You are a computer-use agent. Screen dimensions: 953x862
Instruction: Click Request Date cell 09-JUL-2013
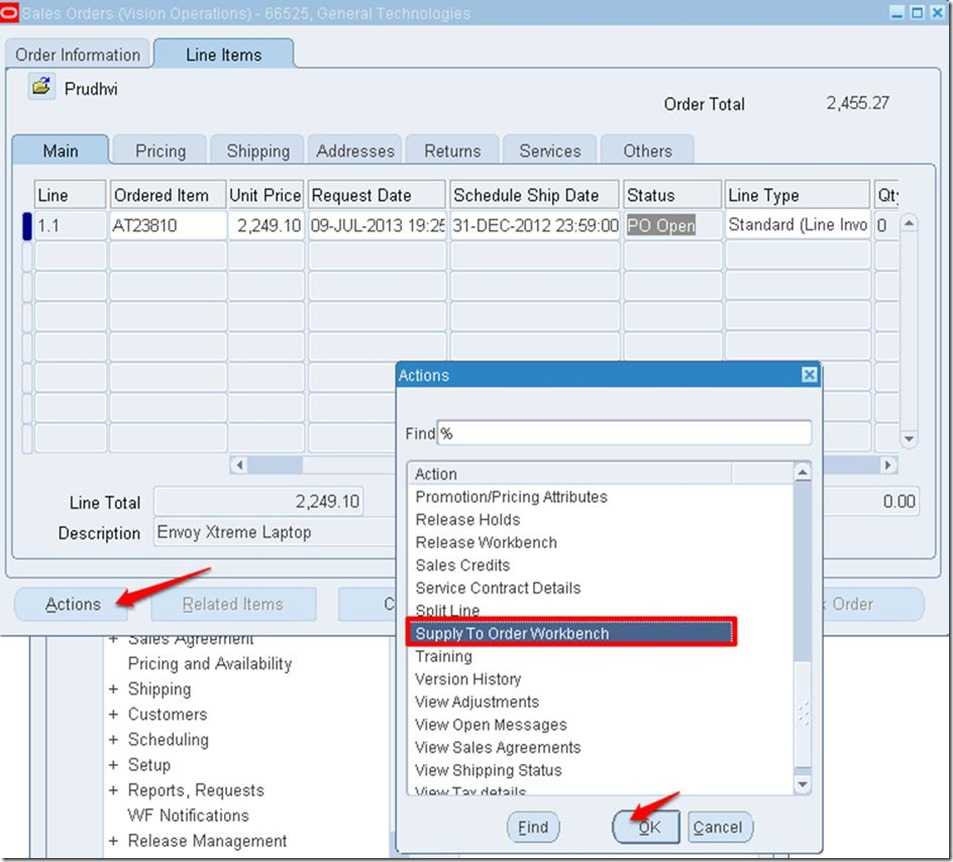pos(377,226)
